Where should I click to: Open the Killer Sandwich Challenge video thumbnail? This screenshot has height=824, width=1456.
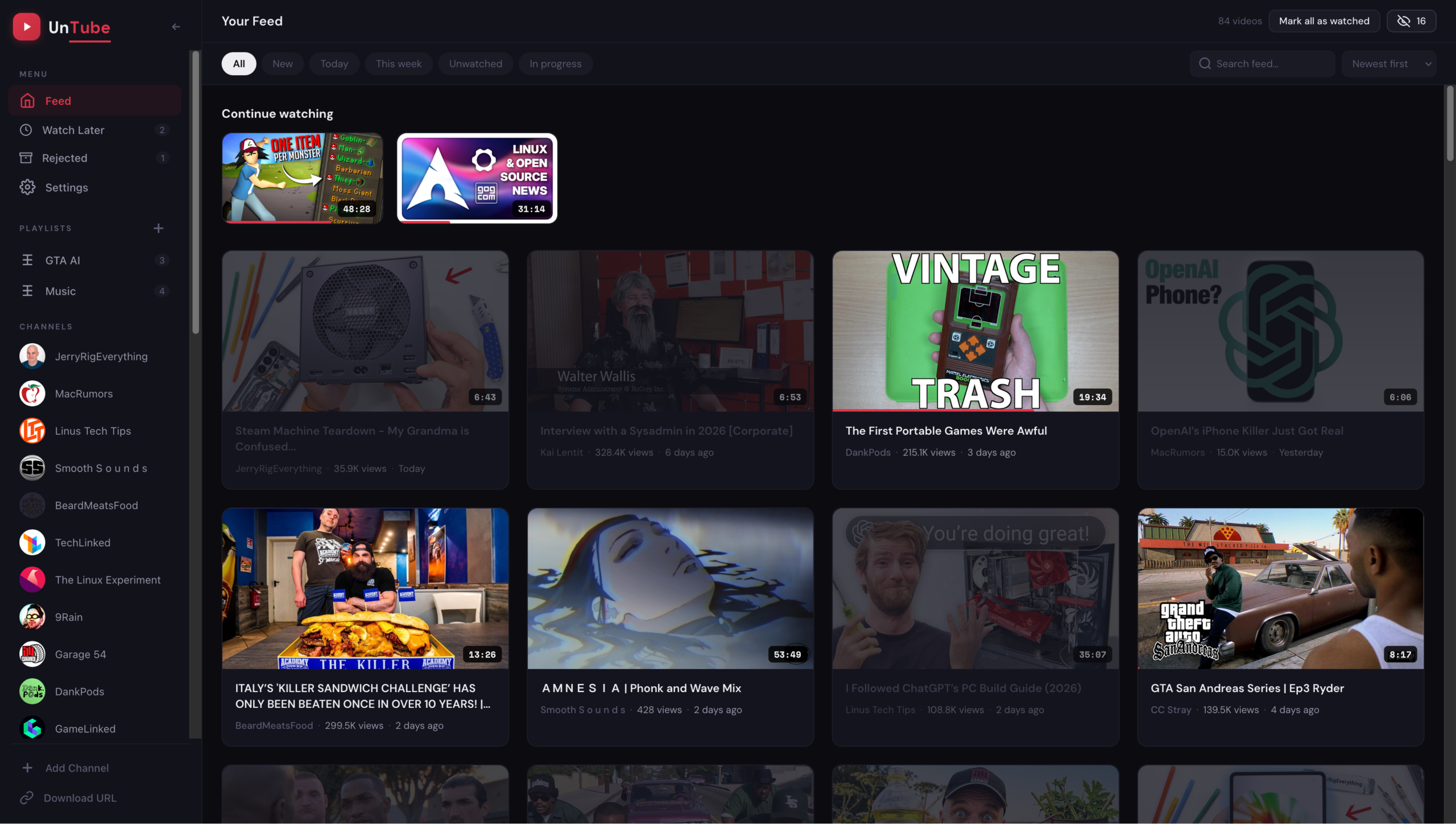click(365, 588)
